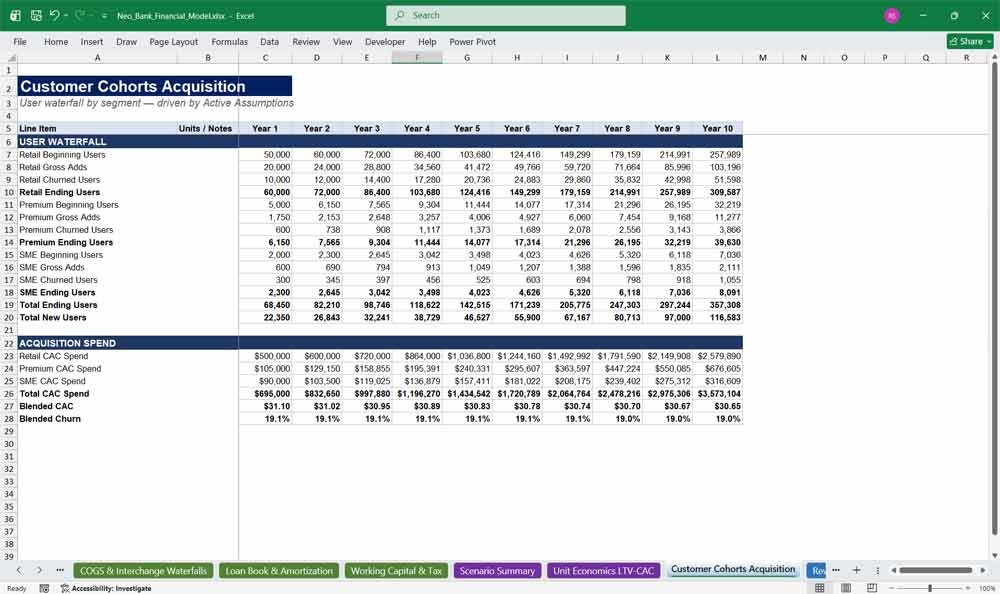The image size is (1000, 594).
Task: Click Accessibility: Investigate in status bar
Action: click(106, 588)
